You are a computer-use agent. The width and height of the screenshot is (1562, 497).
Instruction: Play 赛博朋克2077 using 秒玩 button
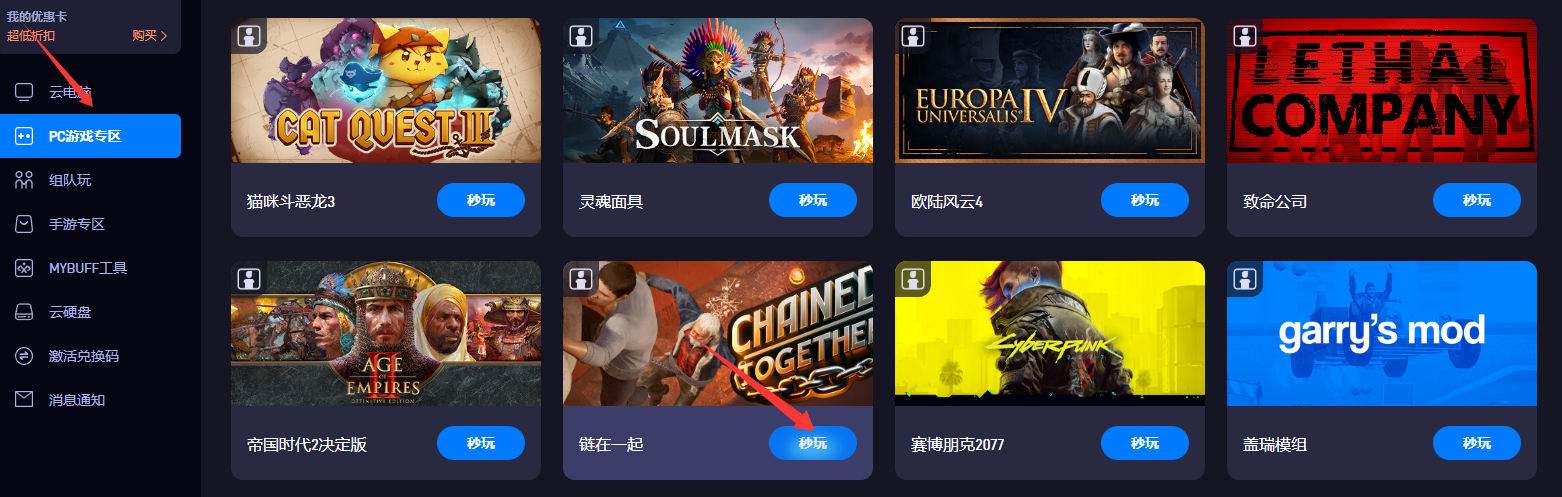(x=1145, y=443)
